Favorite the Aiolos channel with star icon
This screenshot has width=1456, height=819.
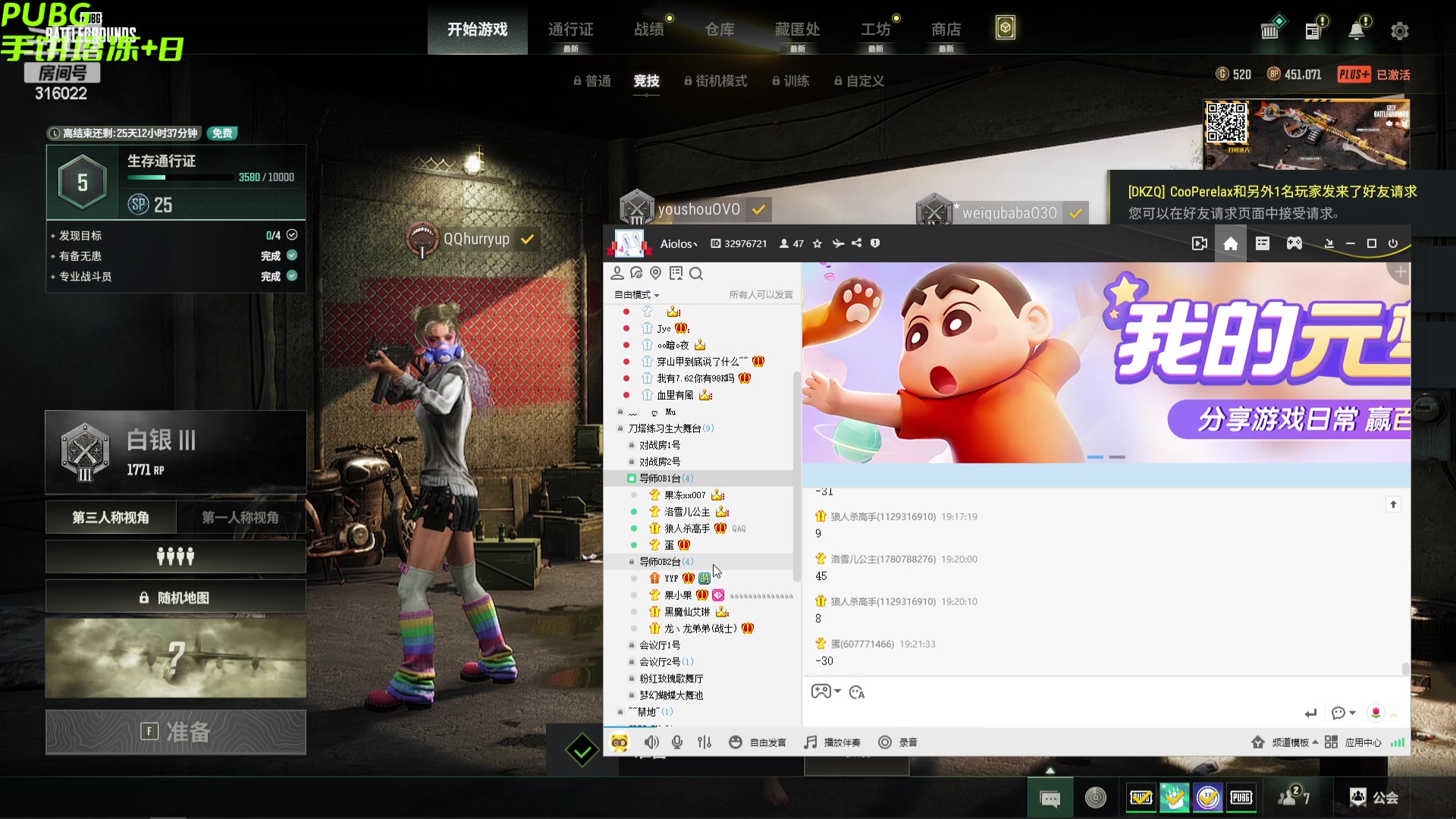(817, 243)
